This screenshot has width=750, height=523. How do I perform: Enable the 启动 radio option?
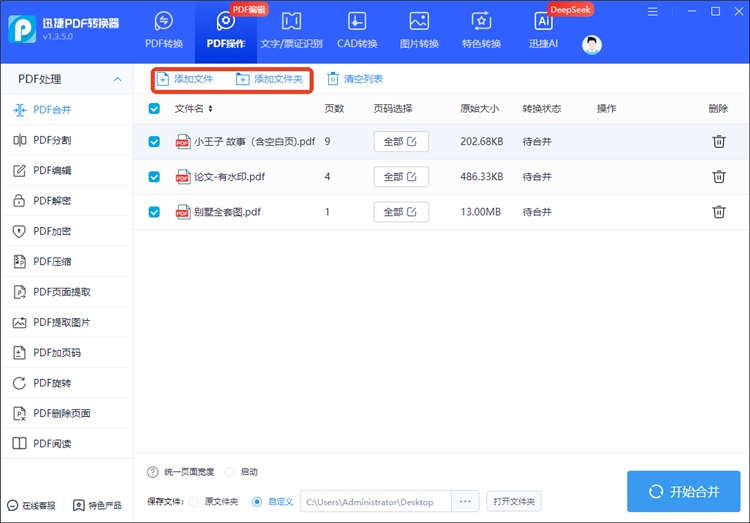pos(230,472)
